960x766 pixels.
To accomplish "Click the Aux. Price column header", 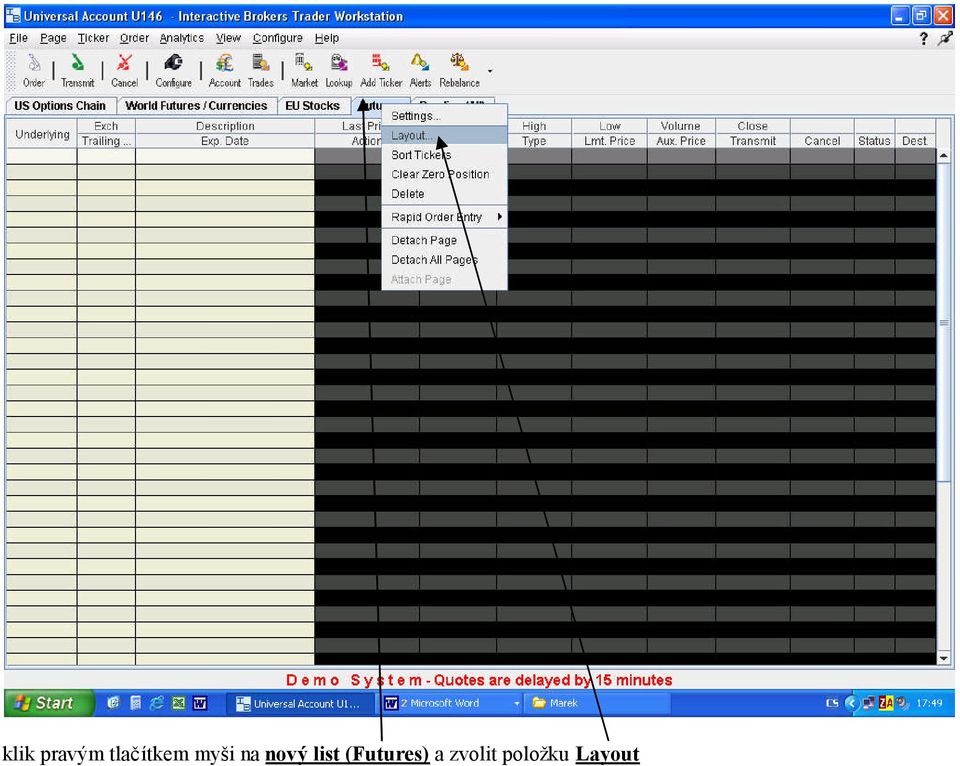I will [x=681, y=141].
